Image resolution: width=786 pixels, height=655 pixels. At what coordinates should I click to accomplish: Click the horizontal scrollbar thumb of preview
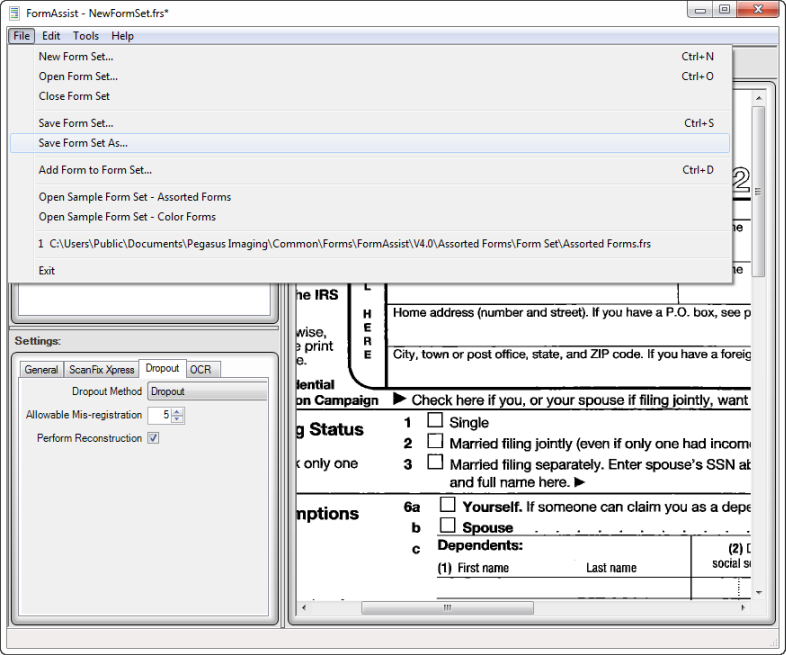(447, 607)
